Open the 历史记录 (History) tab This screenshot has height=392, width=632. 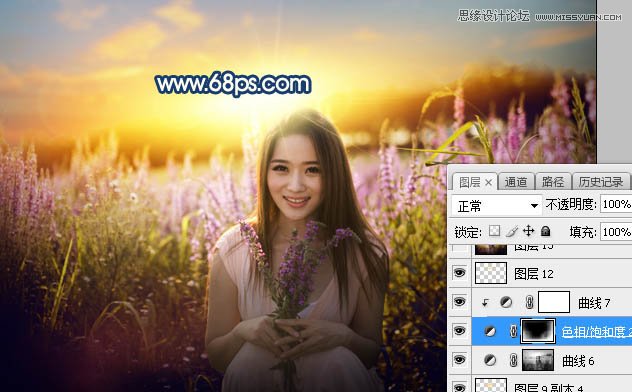(x=601, y=182)
